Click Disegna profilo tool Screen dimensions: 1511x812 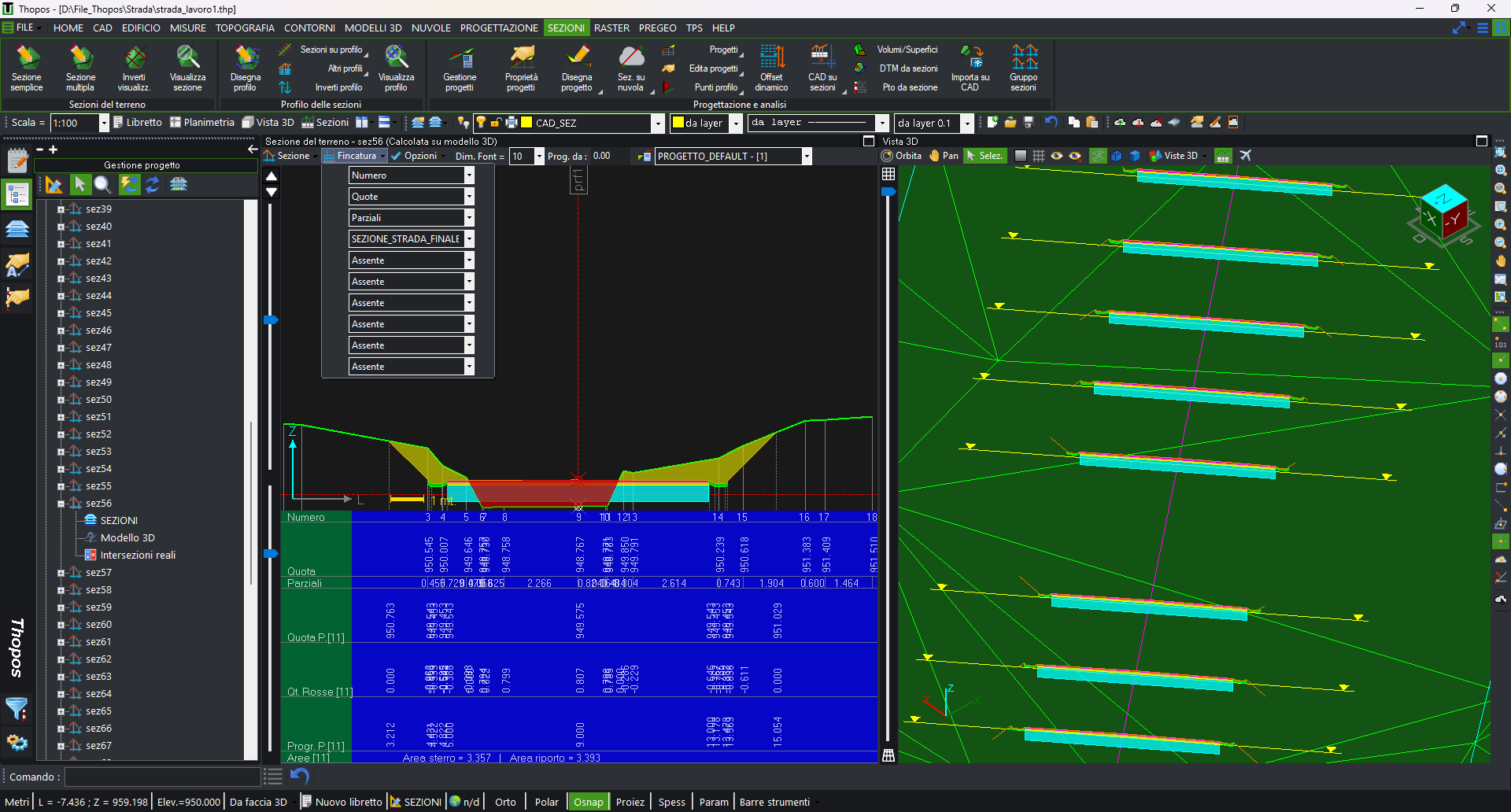tap(246, 68)
